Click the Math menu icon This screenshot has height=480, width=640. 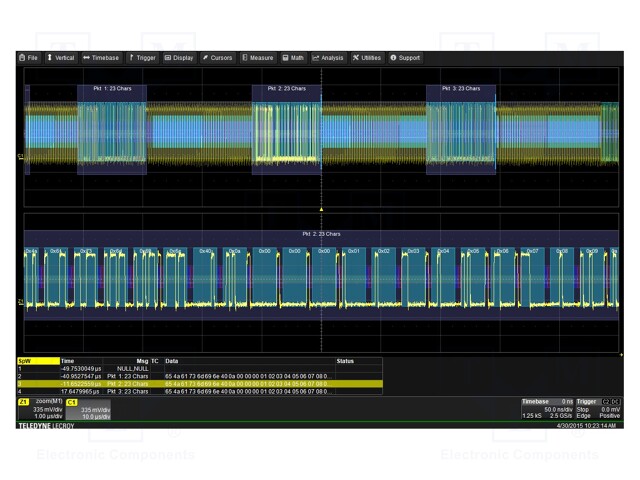(x=285, y=58)
